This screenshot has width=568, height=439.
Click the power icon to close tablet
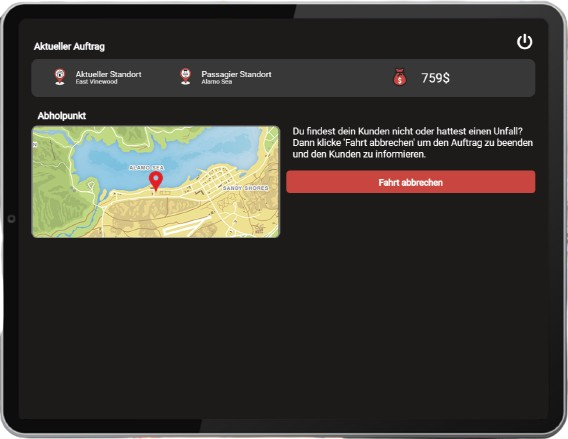[524, 42]
